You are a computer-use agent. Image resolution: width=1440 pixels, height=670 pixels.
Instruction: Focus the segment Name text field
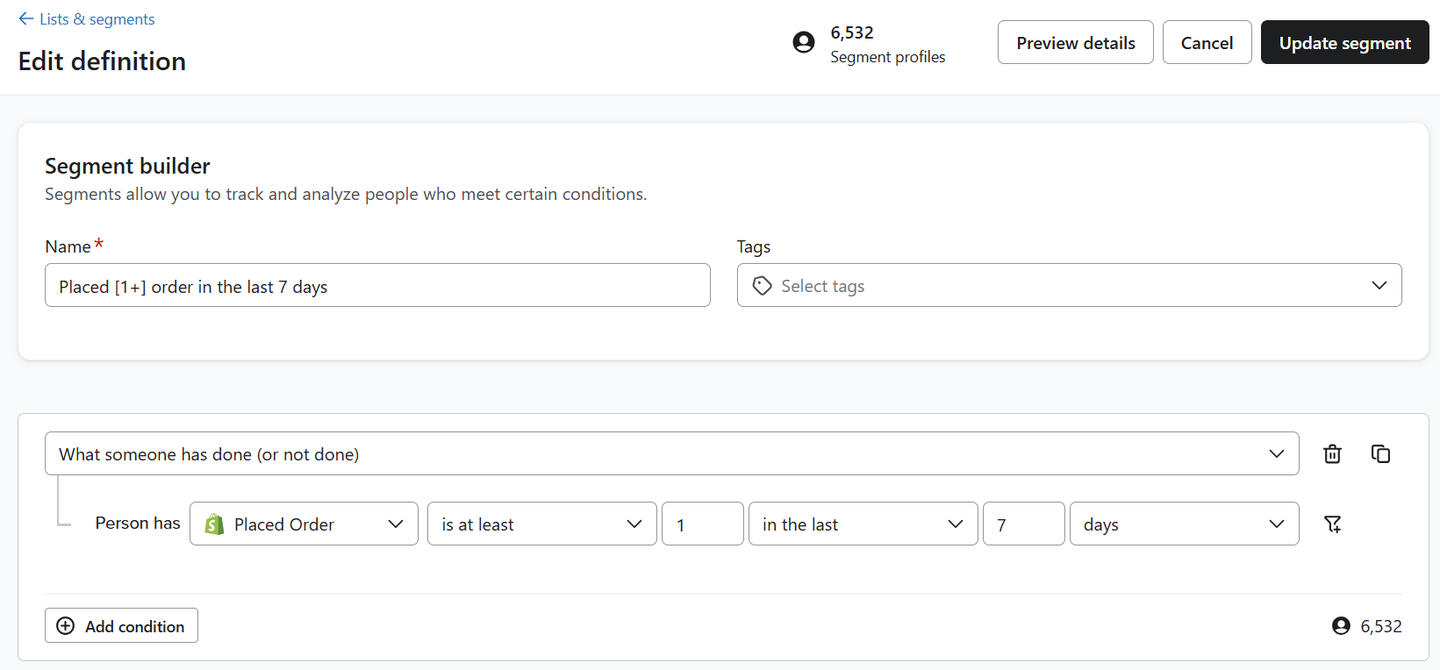click(377, 286)
